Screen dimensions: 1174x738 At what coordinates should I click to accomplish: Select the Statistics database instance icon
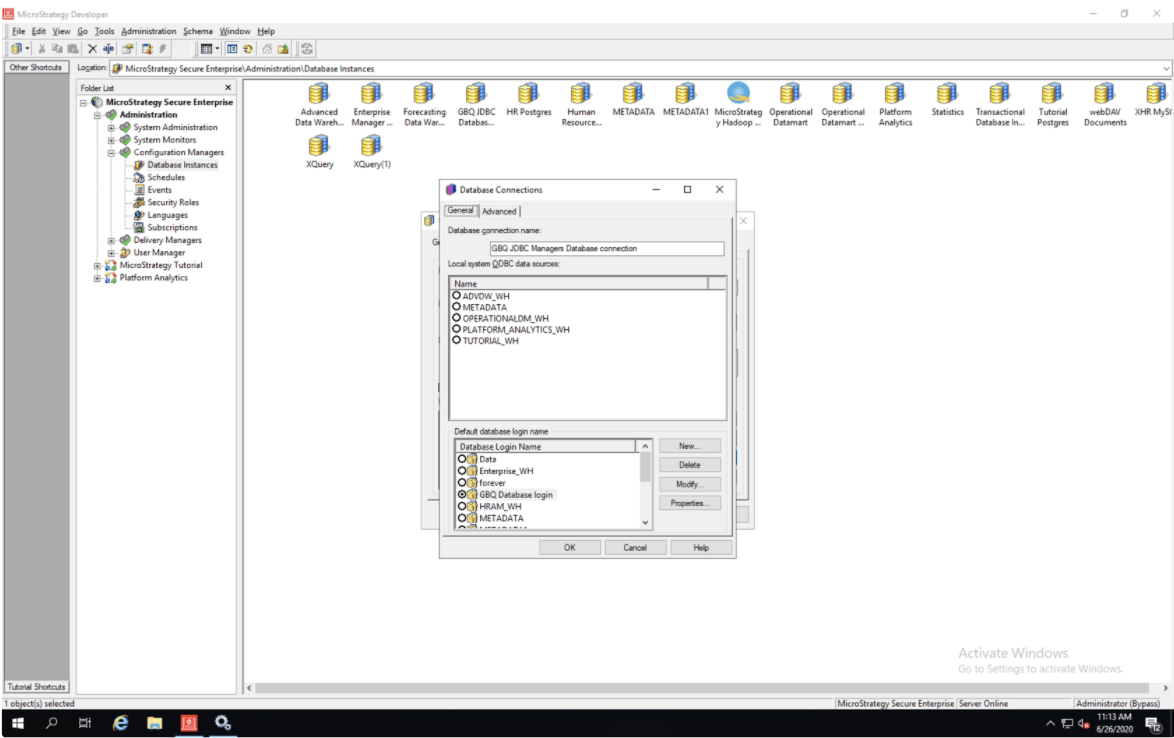coord(947,95)
